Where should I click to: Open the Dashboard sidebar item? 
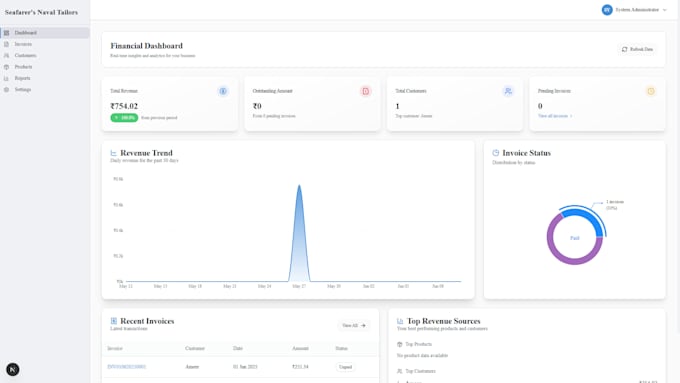tap(45, 33)
